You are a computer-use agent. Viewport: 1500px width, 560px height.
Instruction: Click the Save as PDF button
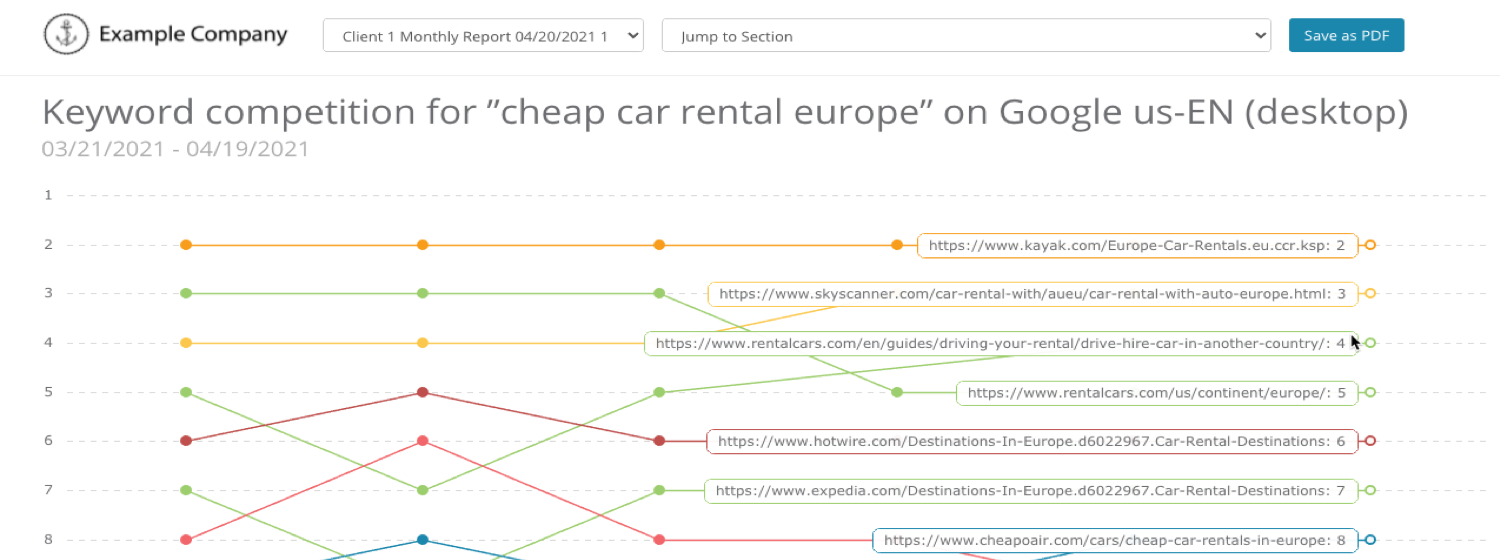point(1346,36)
